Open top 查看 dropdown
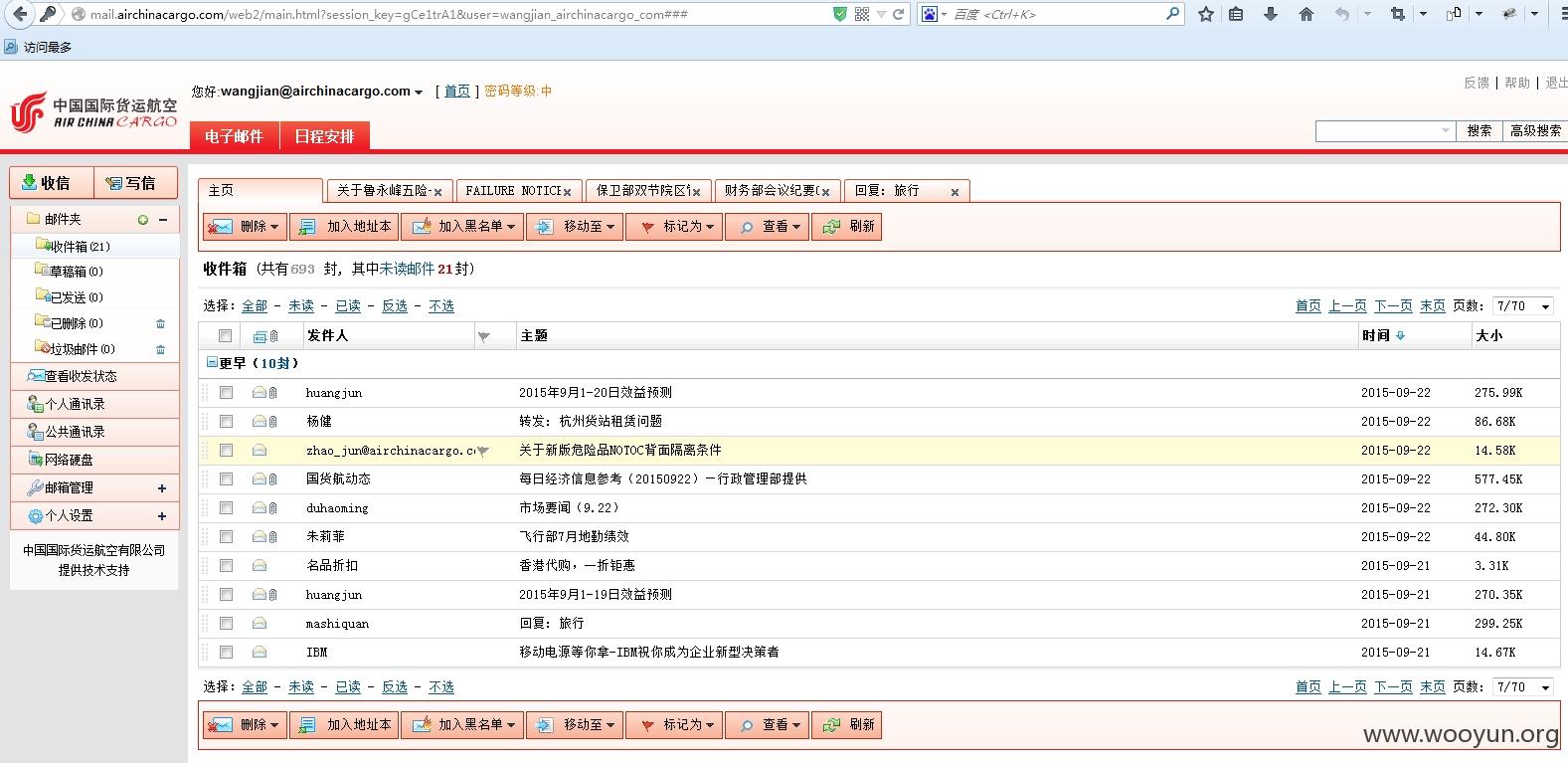Image resolution: width=1568 pixels, height=763 pixels. [x=767, y=227]
